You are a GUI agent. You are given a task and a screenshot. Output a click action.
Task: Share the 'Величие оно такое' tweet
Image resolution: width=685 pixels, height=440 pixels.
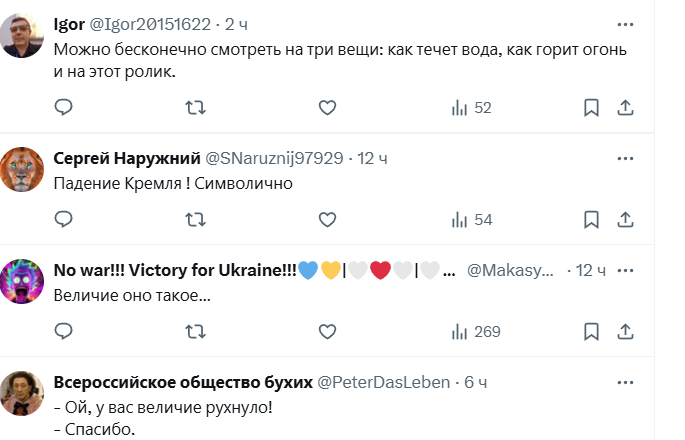pos(625,331)
